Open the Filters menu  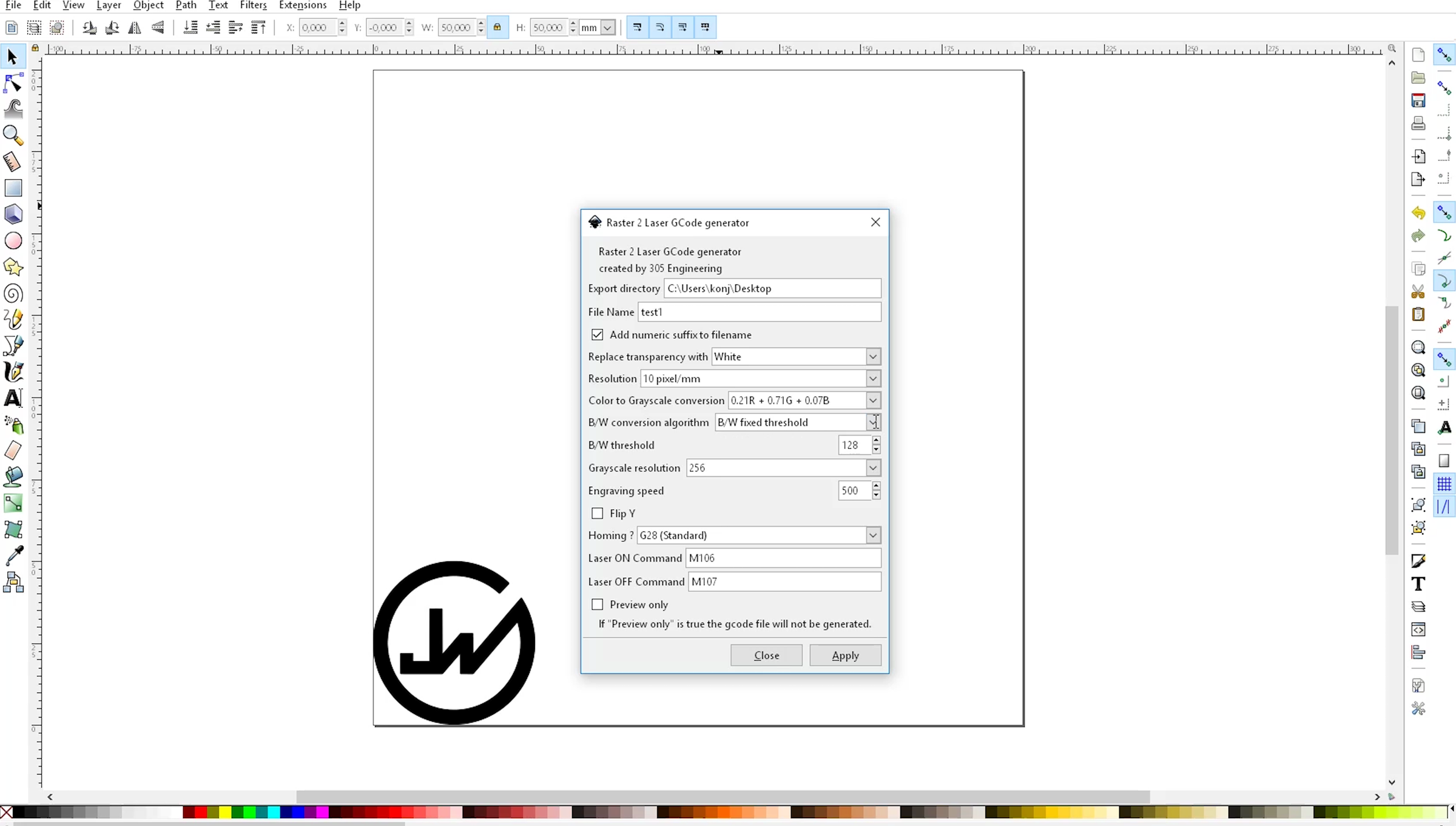[x=253, y=5]
